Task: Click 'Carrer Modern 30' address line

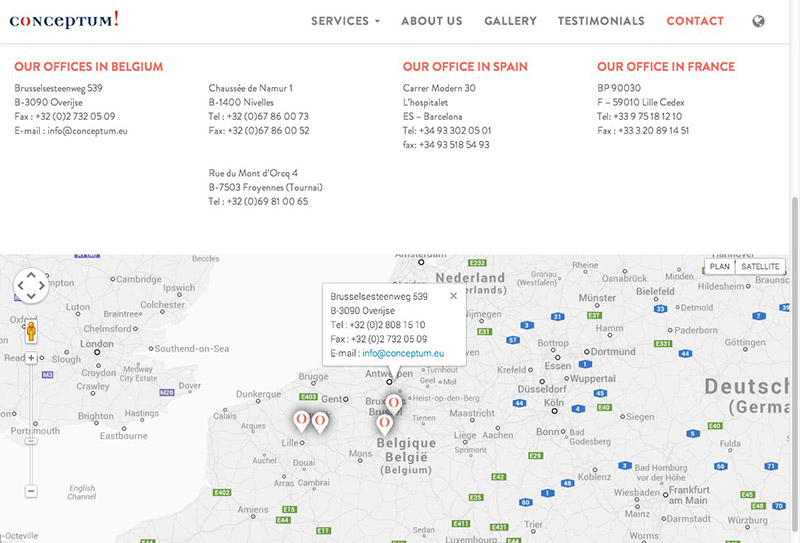Action: [439, 88]
